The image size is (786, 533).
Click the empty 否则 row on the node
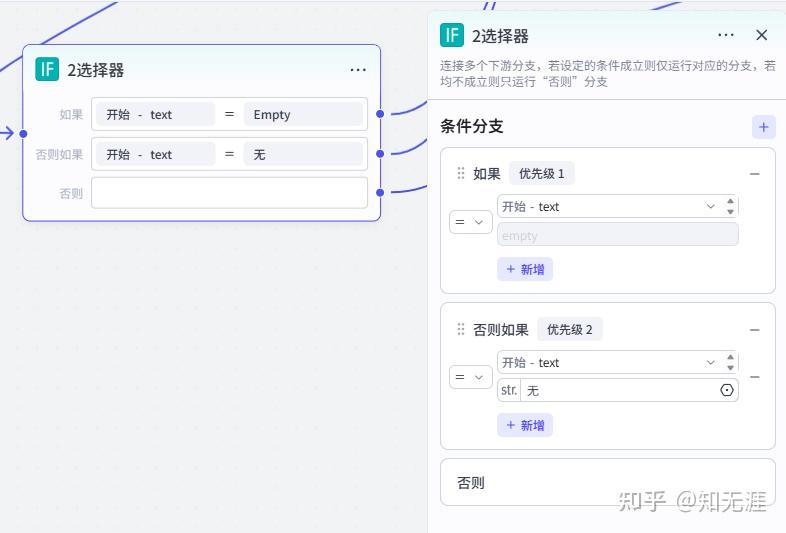click(x=230, y=193)
